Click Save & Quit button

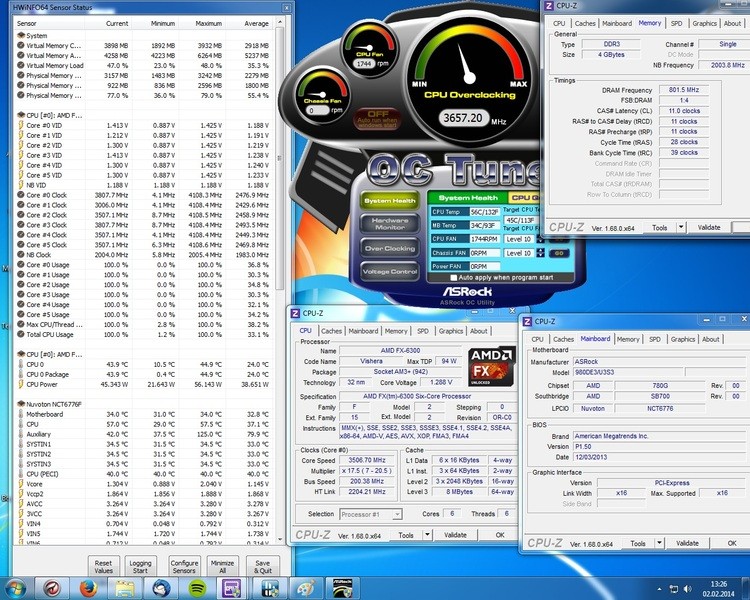pos(263,567)
